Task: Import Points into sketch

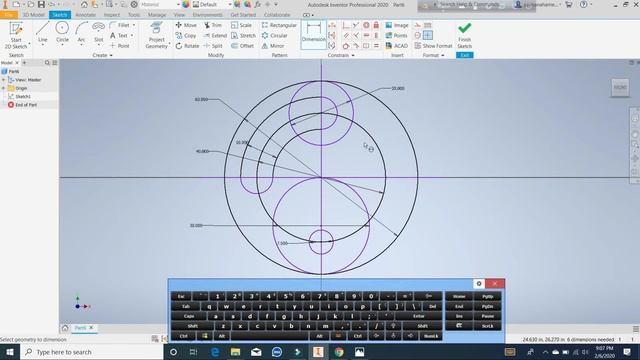Action: pos(396,36)
